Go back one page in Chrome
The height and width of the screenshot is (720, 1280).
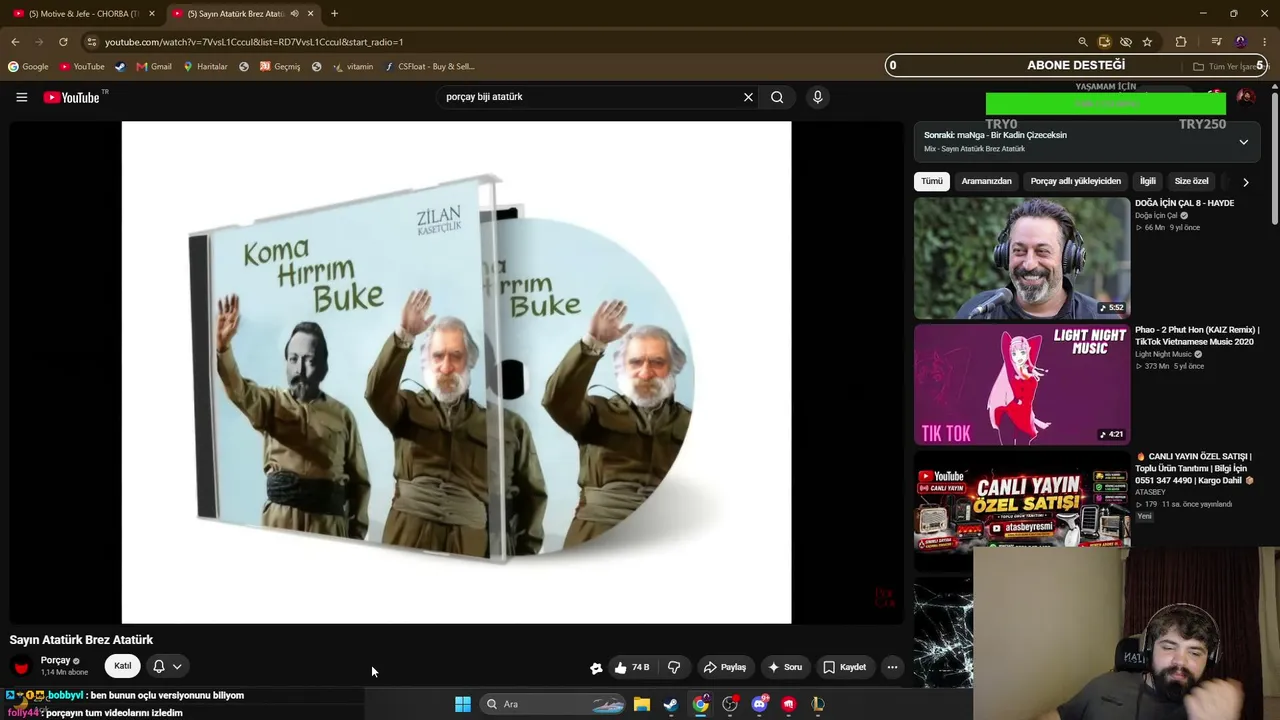[x=15, y=42]
